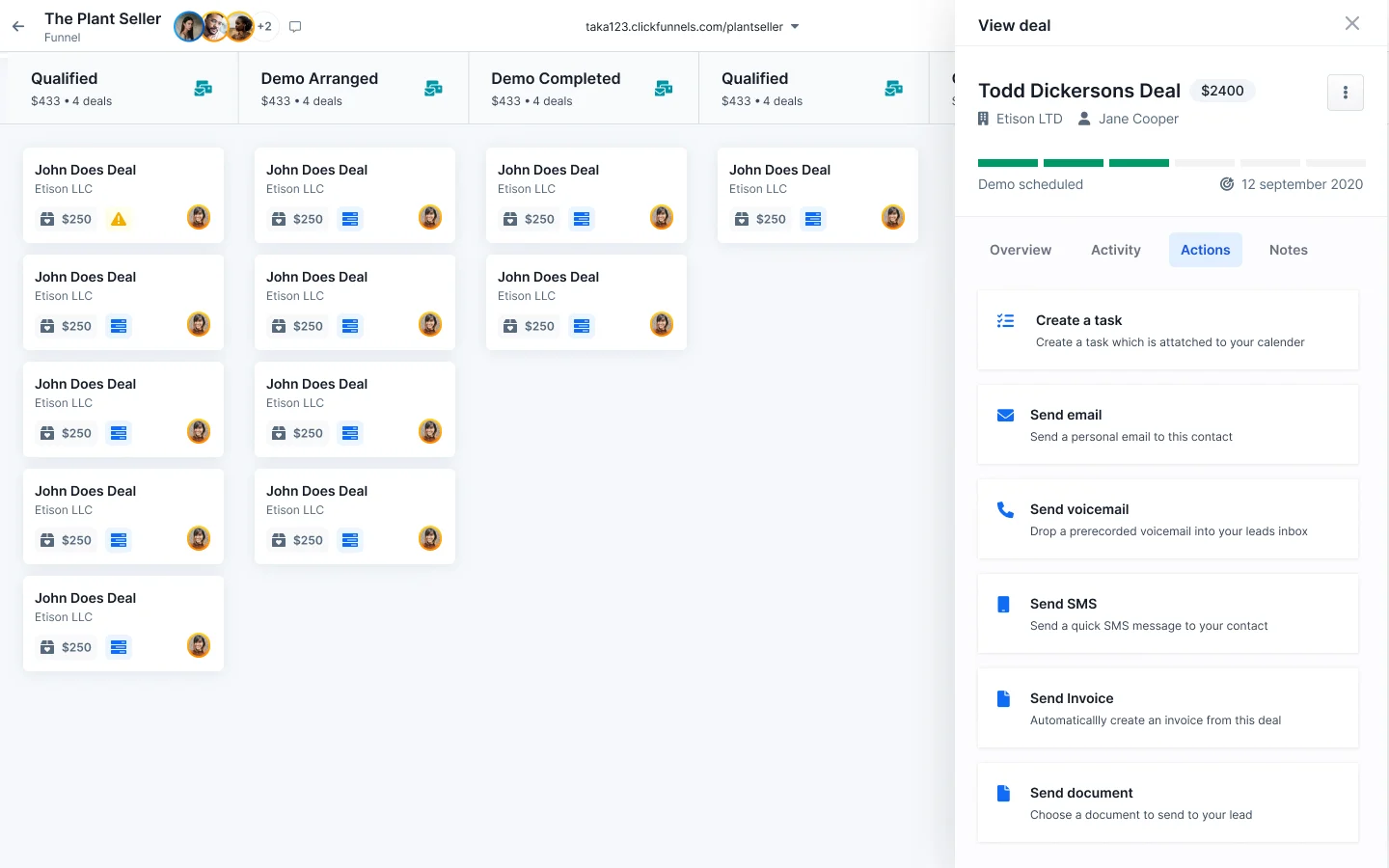Open the Notes tab
The width and height of the screenshot is (1389, 868).
tap(1288, 250)
